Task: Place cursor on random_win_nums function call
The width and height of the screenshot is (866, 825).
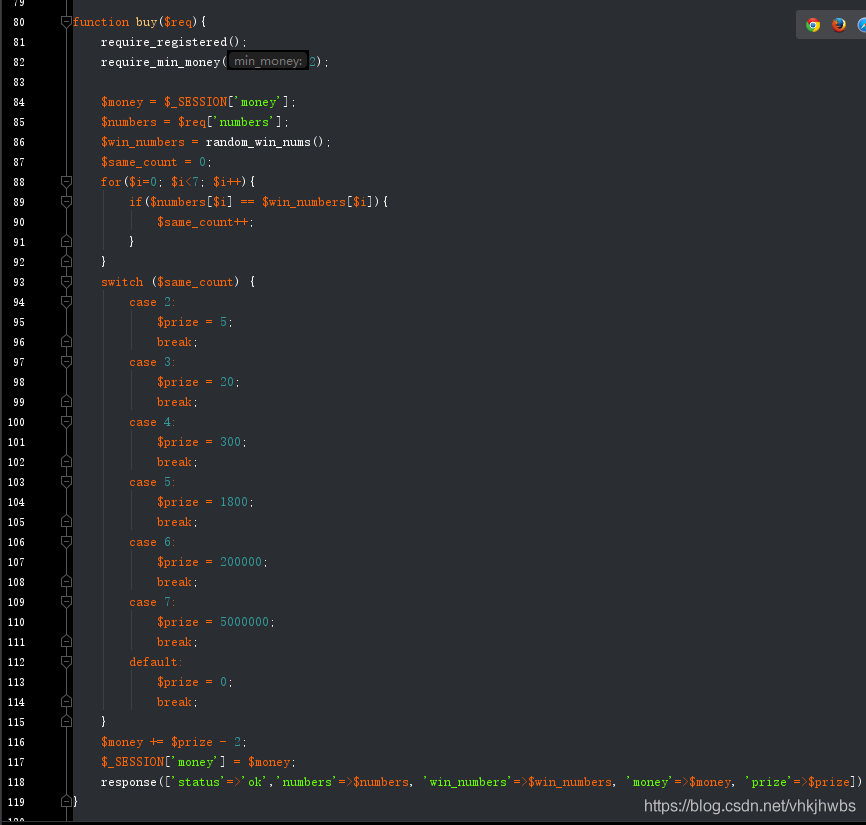Action: 259,142
